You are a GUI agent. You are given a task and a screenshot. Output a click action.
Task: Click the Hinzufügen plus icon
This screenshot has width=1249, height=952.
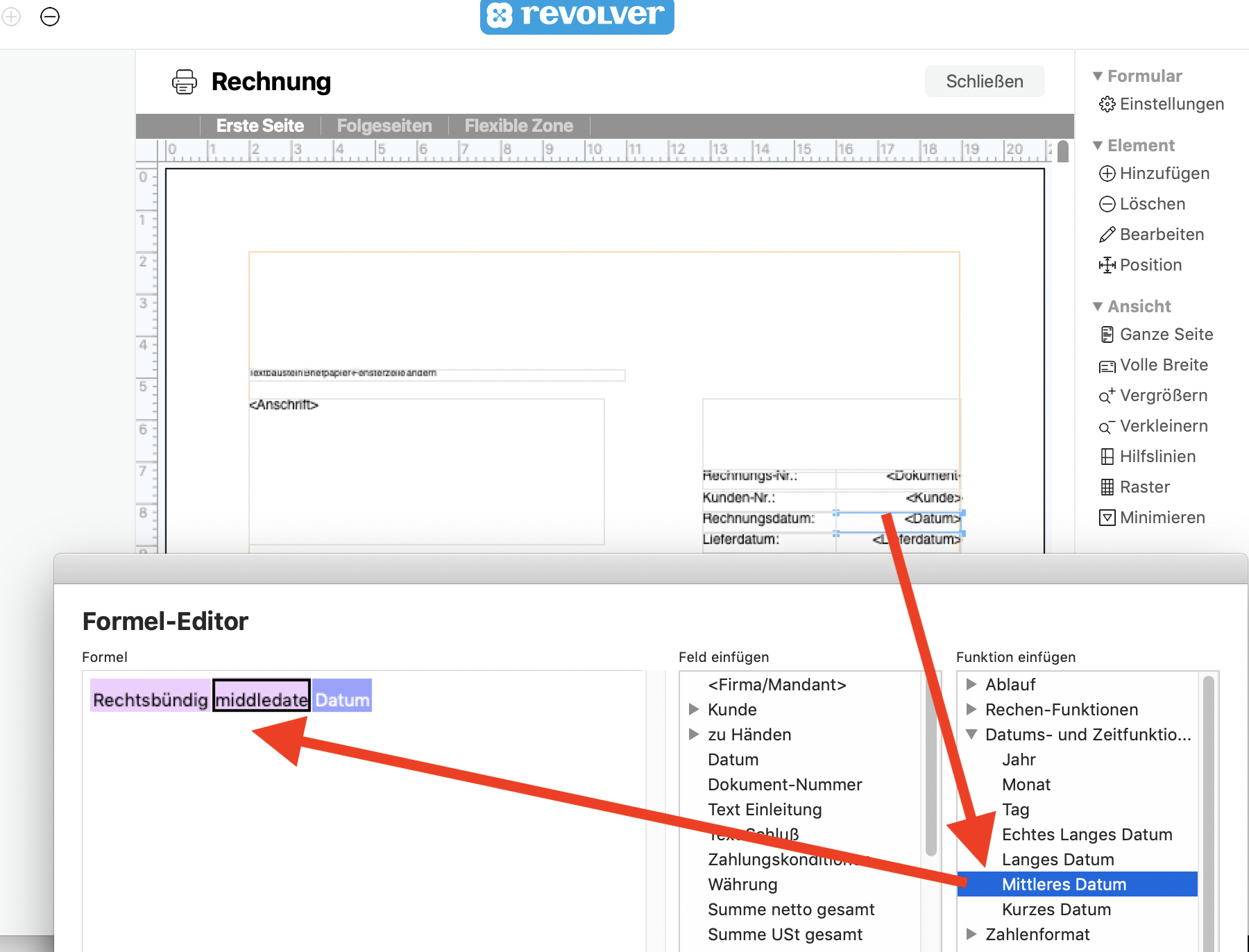pos(1107,173)
